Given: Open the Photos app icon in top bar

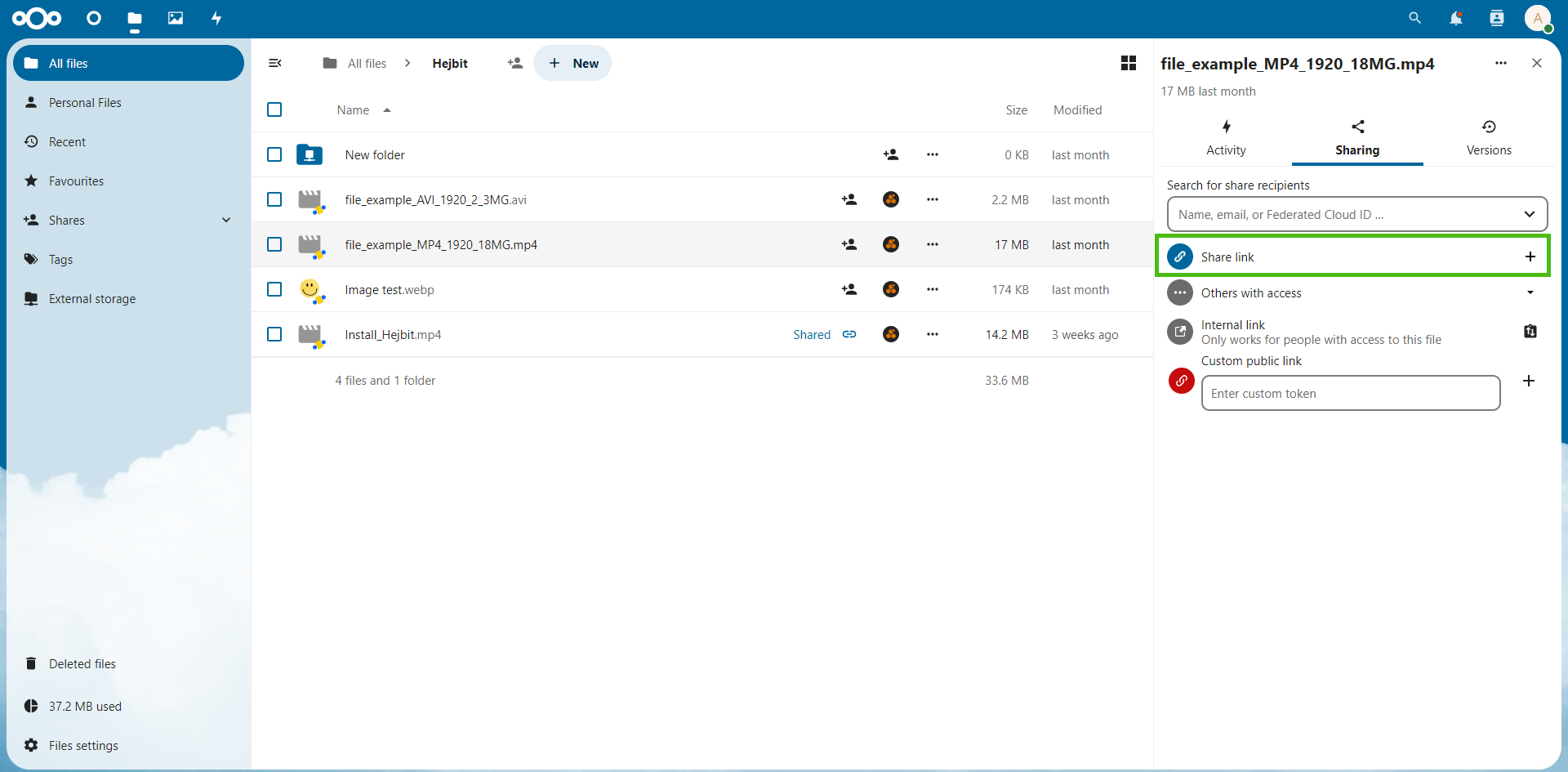Looking at the screenshot, I should point(176,18).
